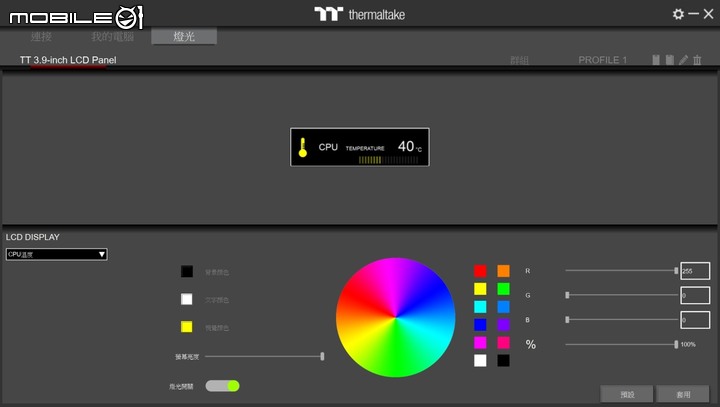Viewport: 720px width, 407px height.
Task: Click the LCD DISPLAY heading text
Action: 33,237
